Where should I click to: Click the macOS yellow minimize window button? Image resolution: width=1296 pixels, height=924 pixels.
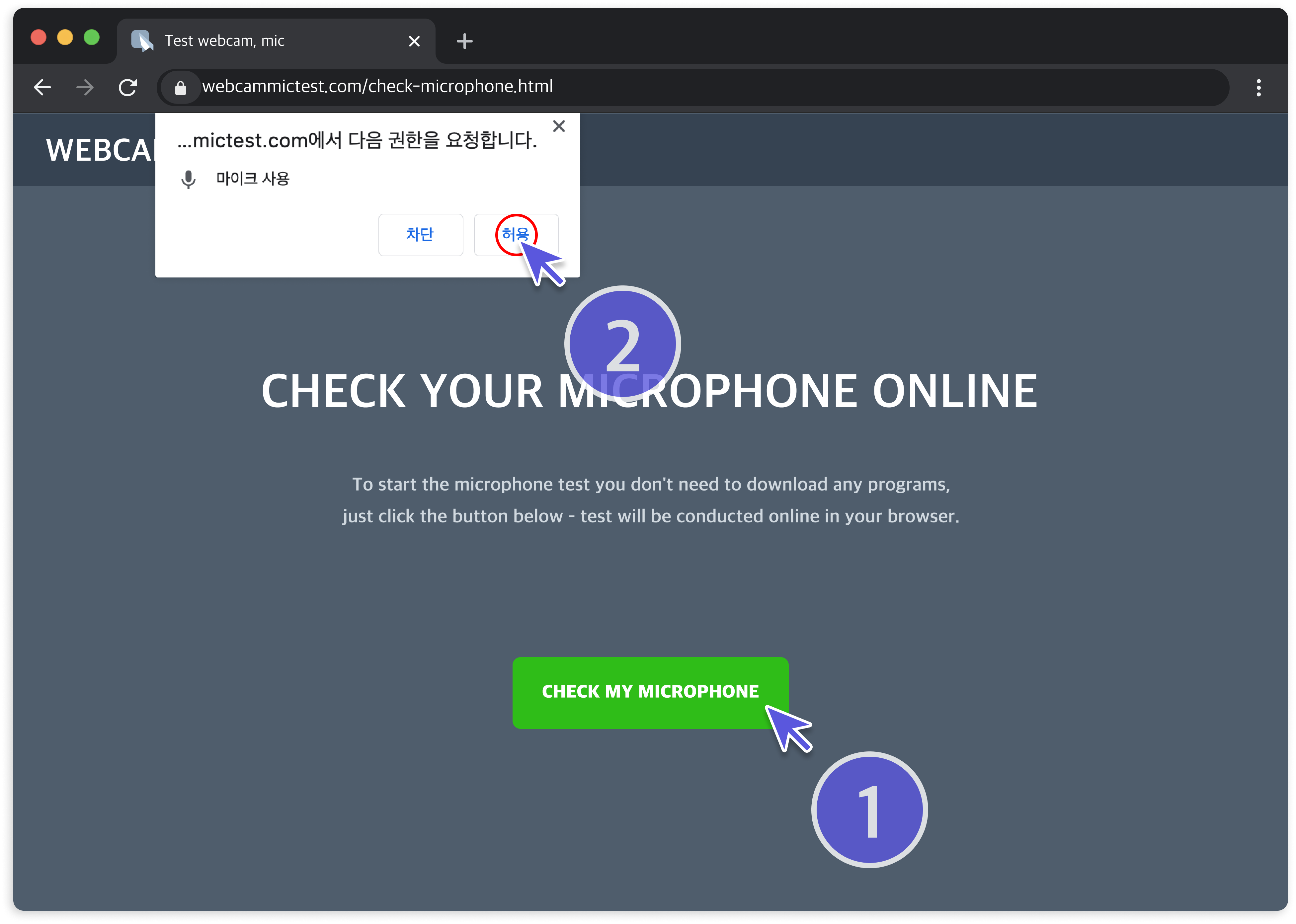(65, 38)
